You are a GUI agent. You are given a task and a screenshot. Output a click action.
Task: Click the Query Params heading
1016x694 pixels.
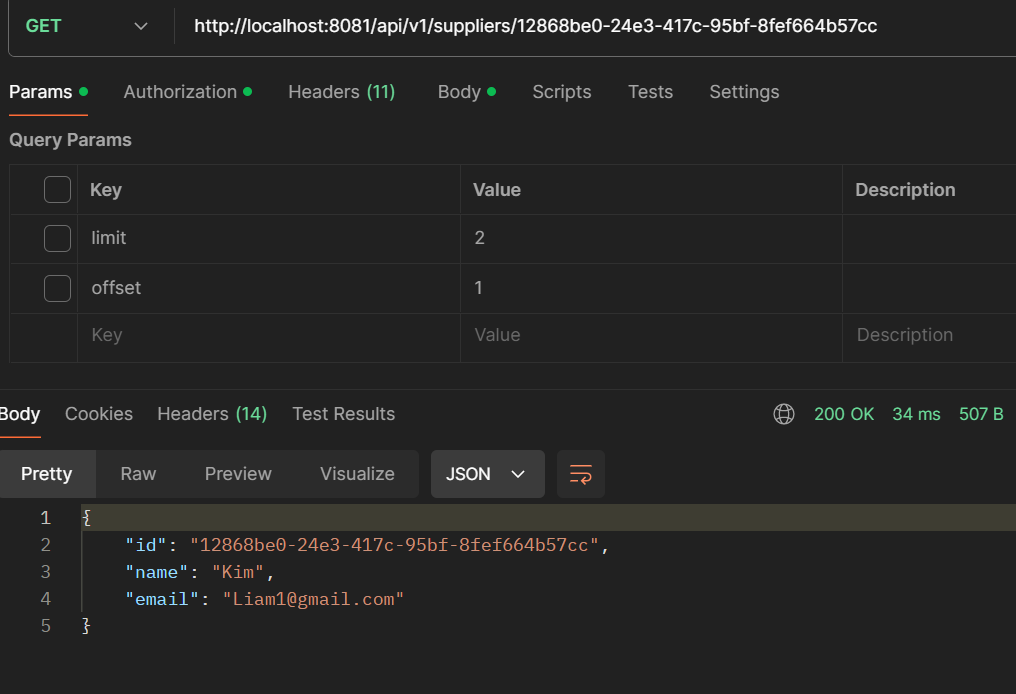pos(70,140)
